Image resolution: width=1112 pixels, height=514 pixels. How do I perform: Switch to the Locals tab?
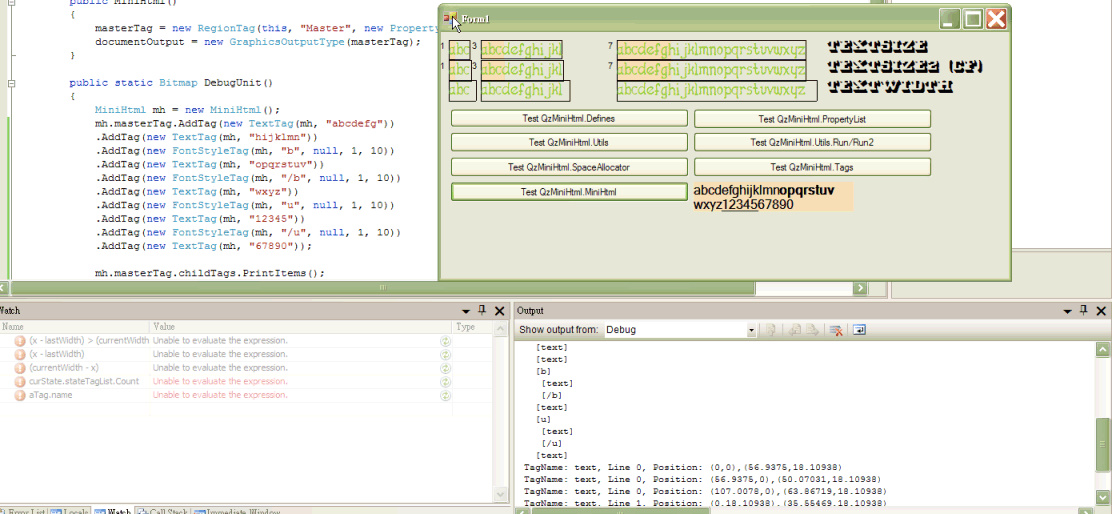tap(70, 511)
